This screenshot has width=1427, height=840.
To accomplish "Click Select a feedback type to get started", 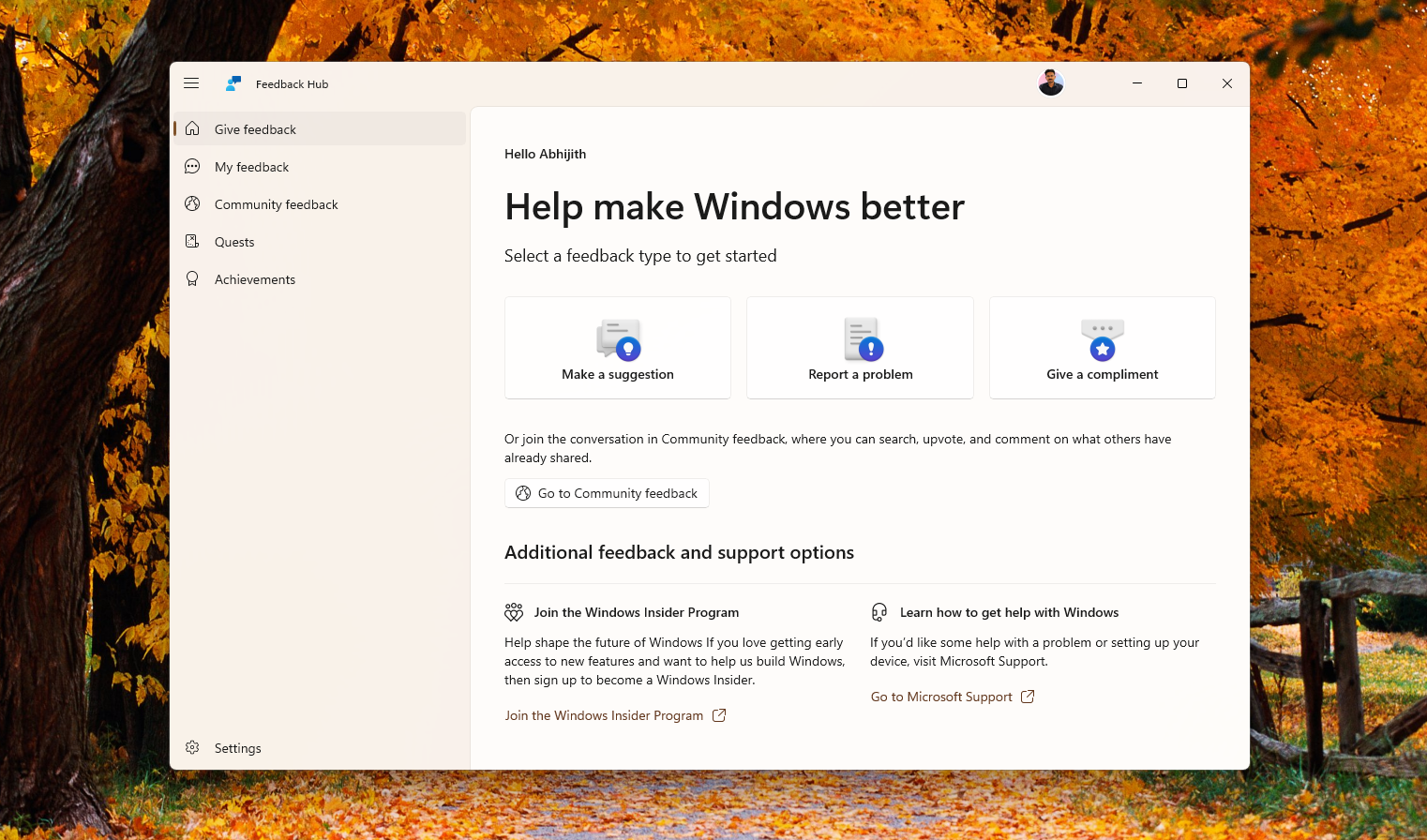I will (x=640, y=256).
